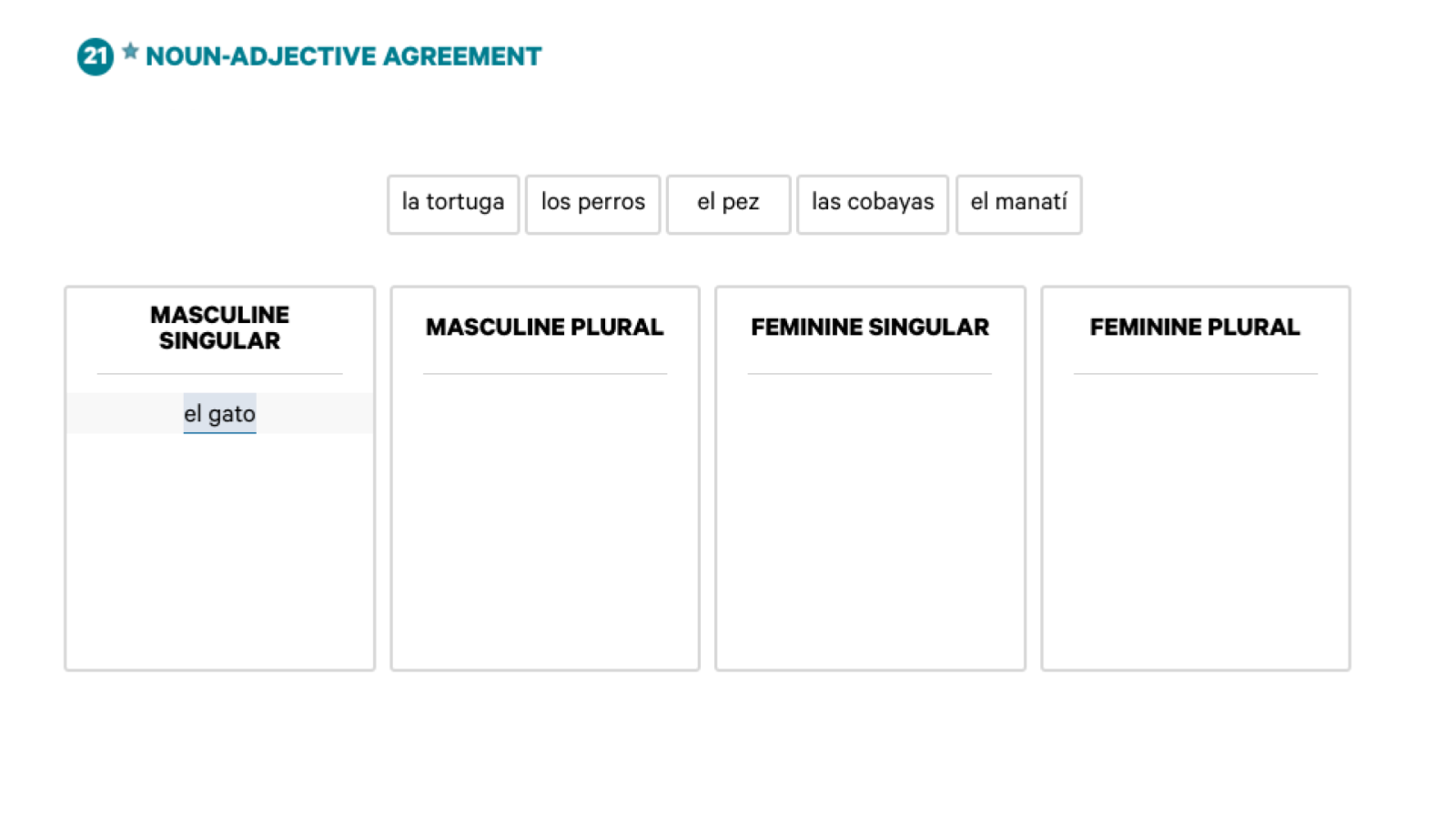
Task: Select the "la tortuga" word tile
Action: [453, 204]
